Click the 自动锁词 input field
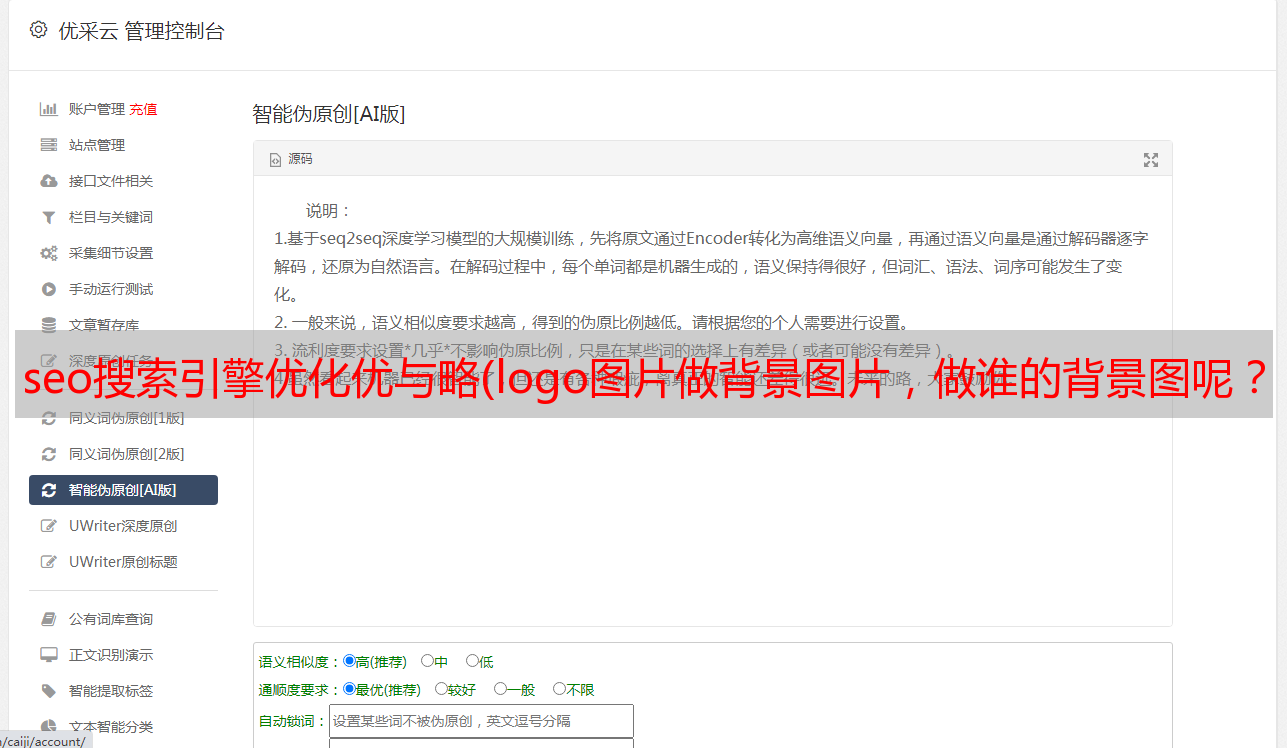 tap(481, 721)
